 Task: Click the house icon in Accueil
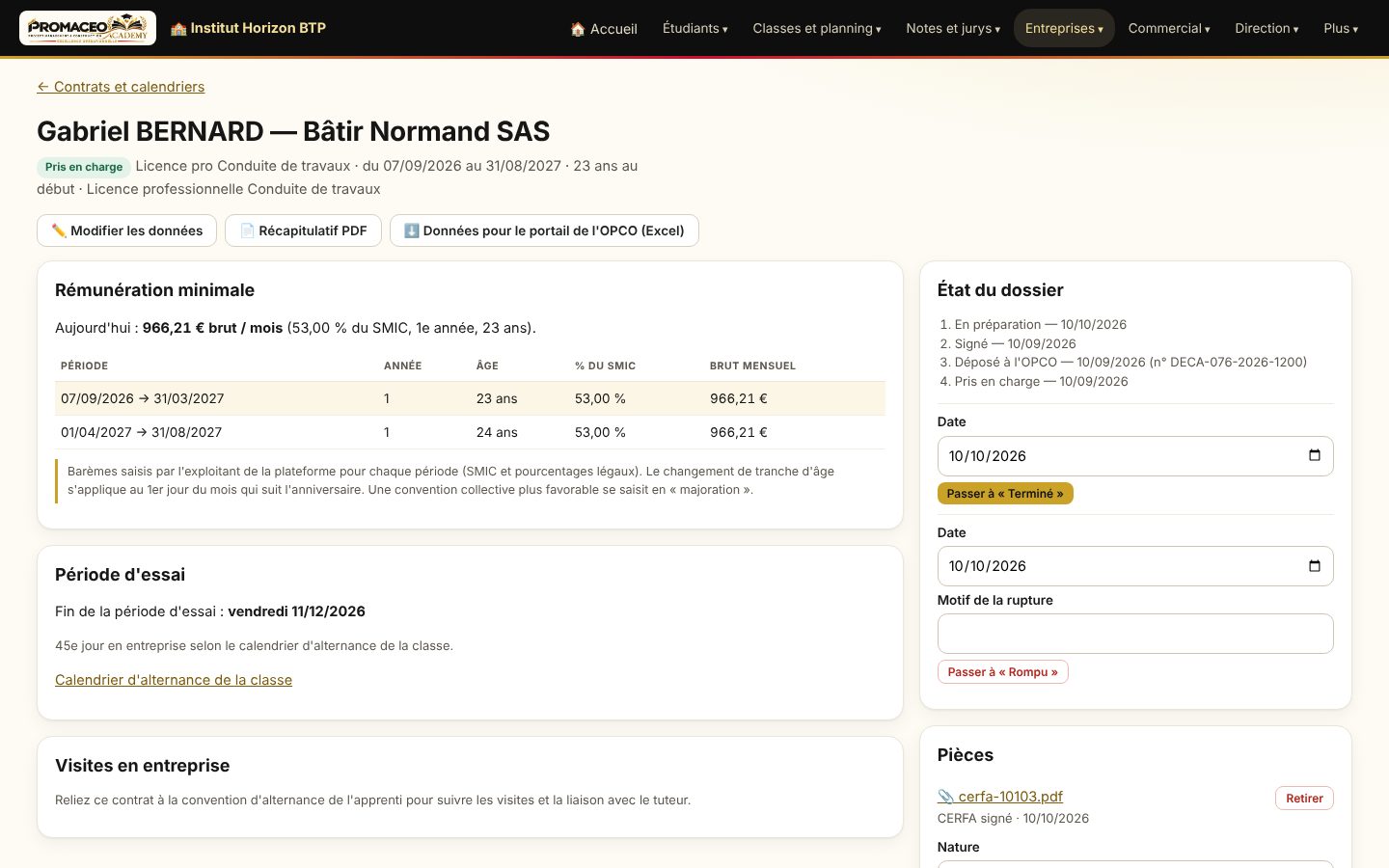[578, 29]
